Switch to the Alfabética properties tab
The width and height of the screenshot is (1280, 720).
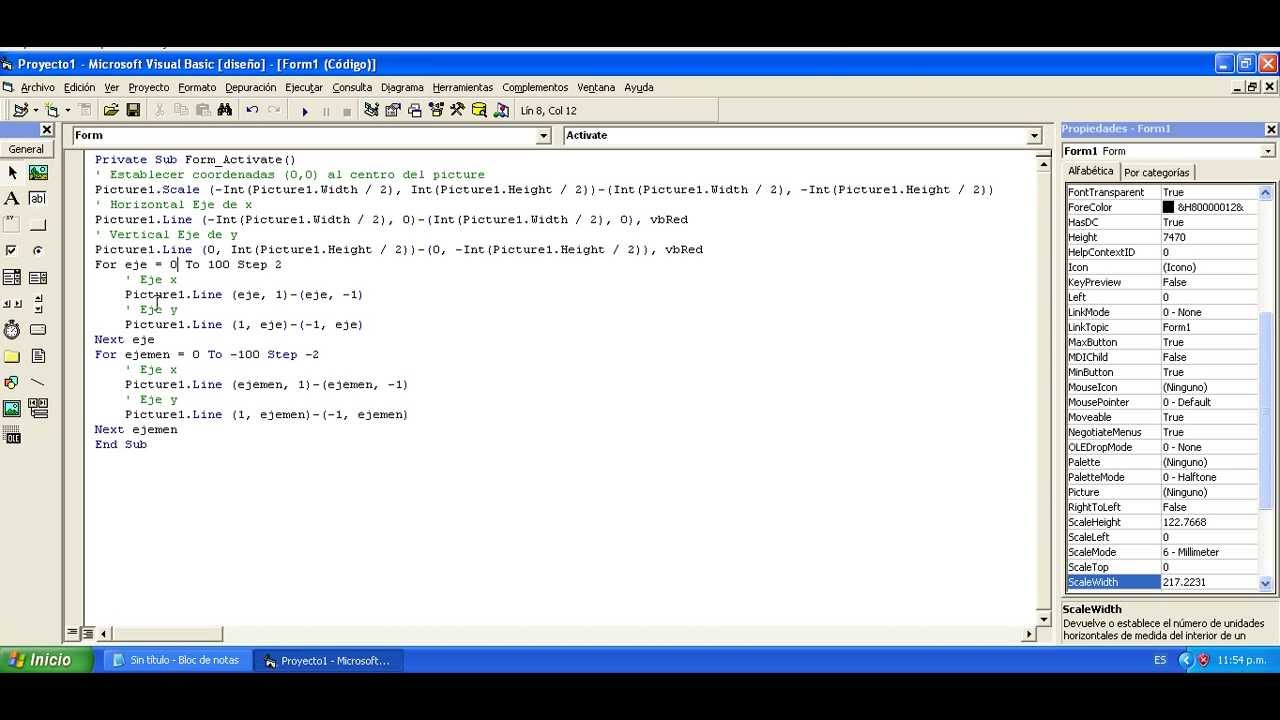pos(1090,171)
